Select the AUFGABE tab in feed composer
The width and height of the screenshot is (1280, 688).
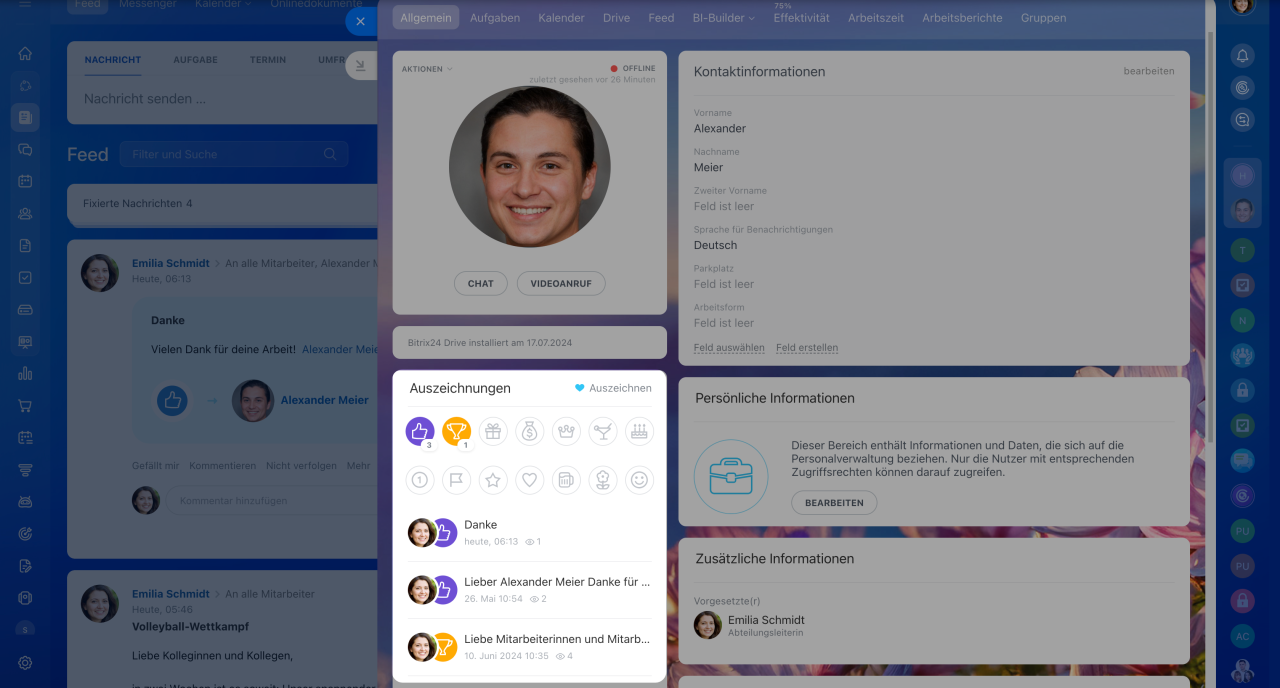coord(195,60)
